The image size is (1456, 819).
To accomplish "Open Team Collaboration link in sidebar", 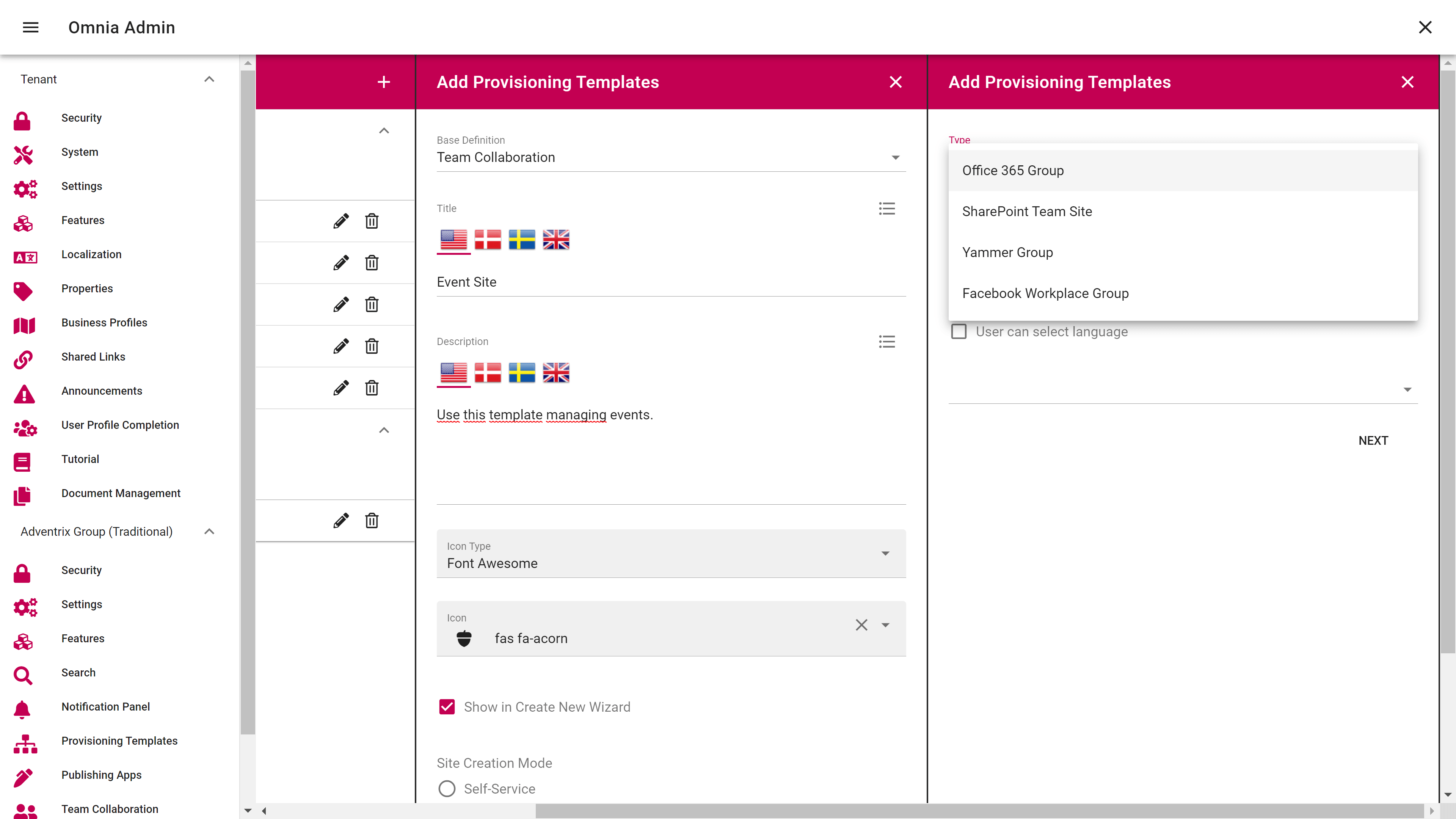I will 110,809.
